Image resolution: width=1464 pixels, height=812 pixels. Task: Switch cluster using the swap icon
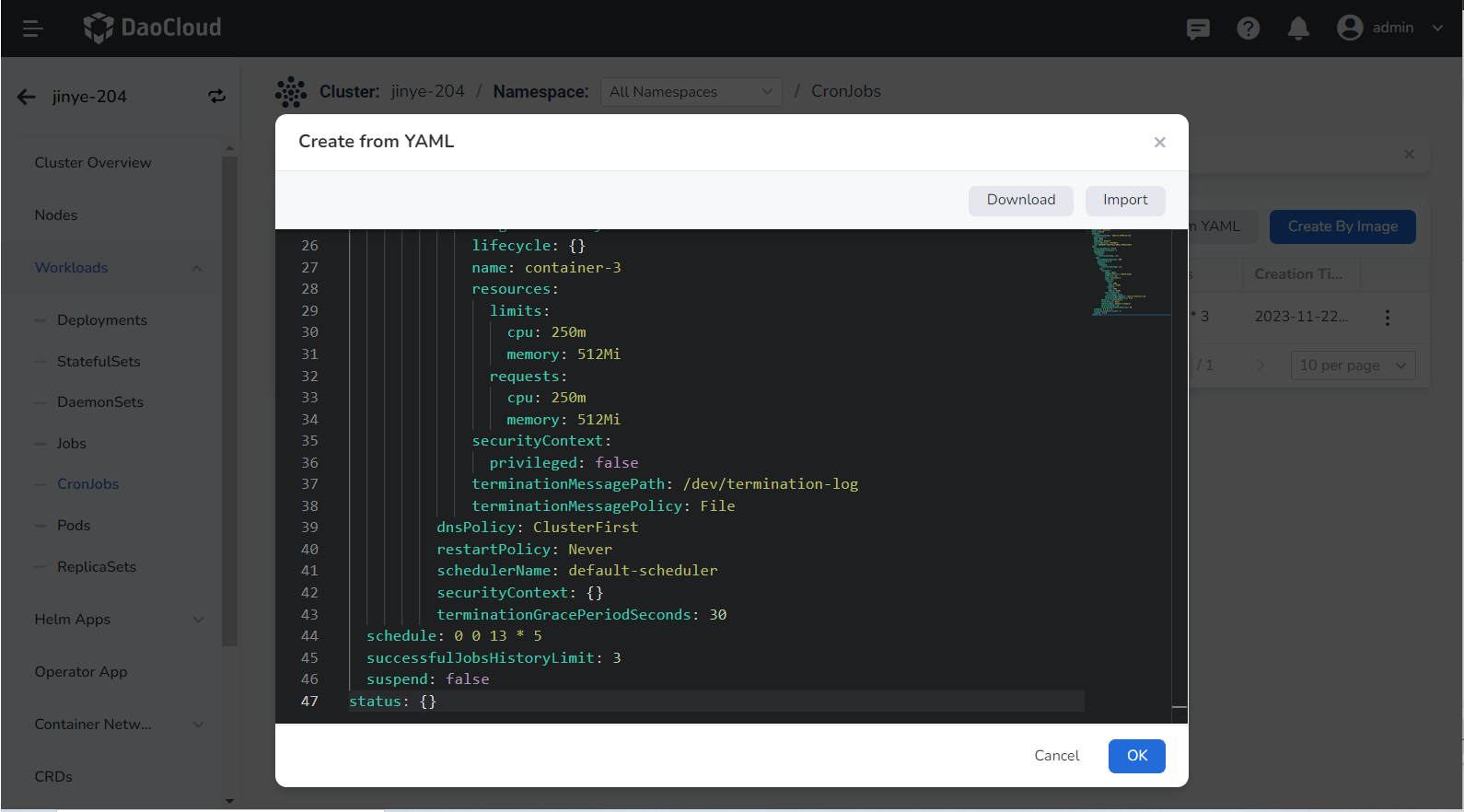pyautogui.click(x=216, y=97)
